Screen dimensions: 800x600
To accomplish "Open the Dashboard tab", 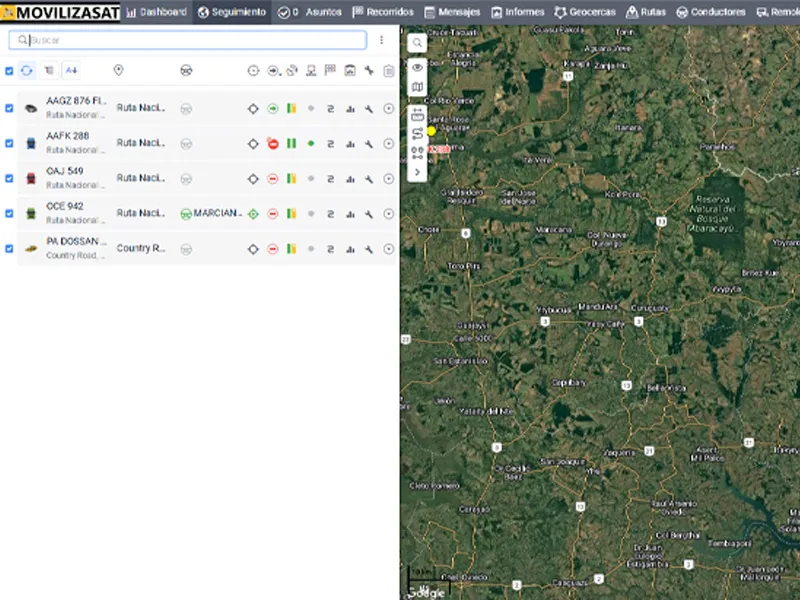I will (x=156, y=12).
